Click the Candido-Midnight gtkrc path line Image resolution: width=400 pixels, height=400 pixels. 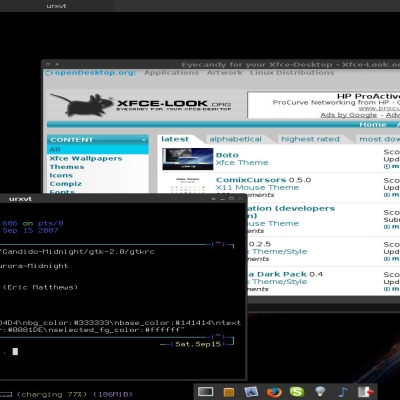click(77, 252)
